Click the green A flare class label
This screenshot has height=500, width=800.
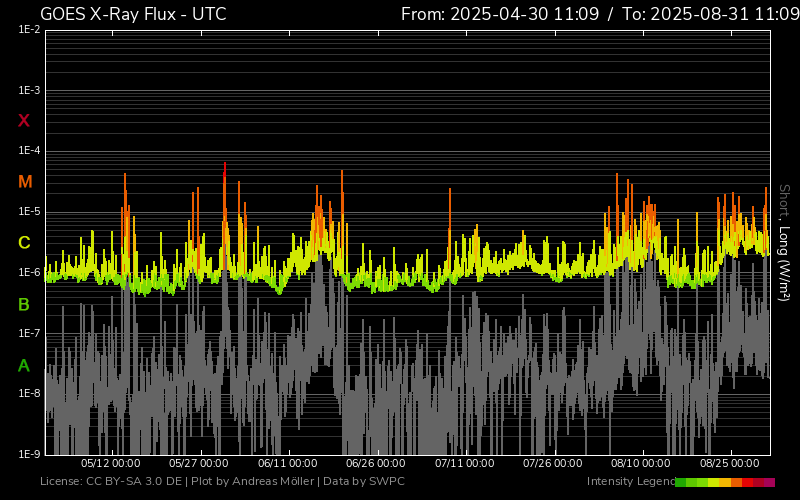24,365
